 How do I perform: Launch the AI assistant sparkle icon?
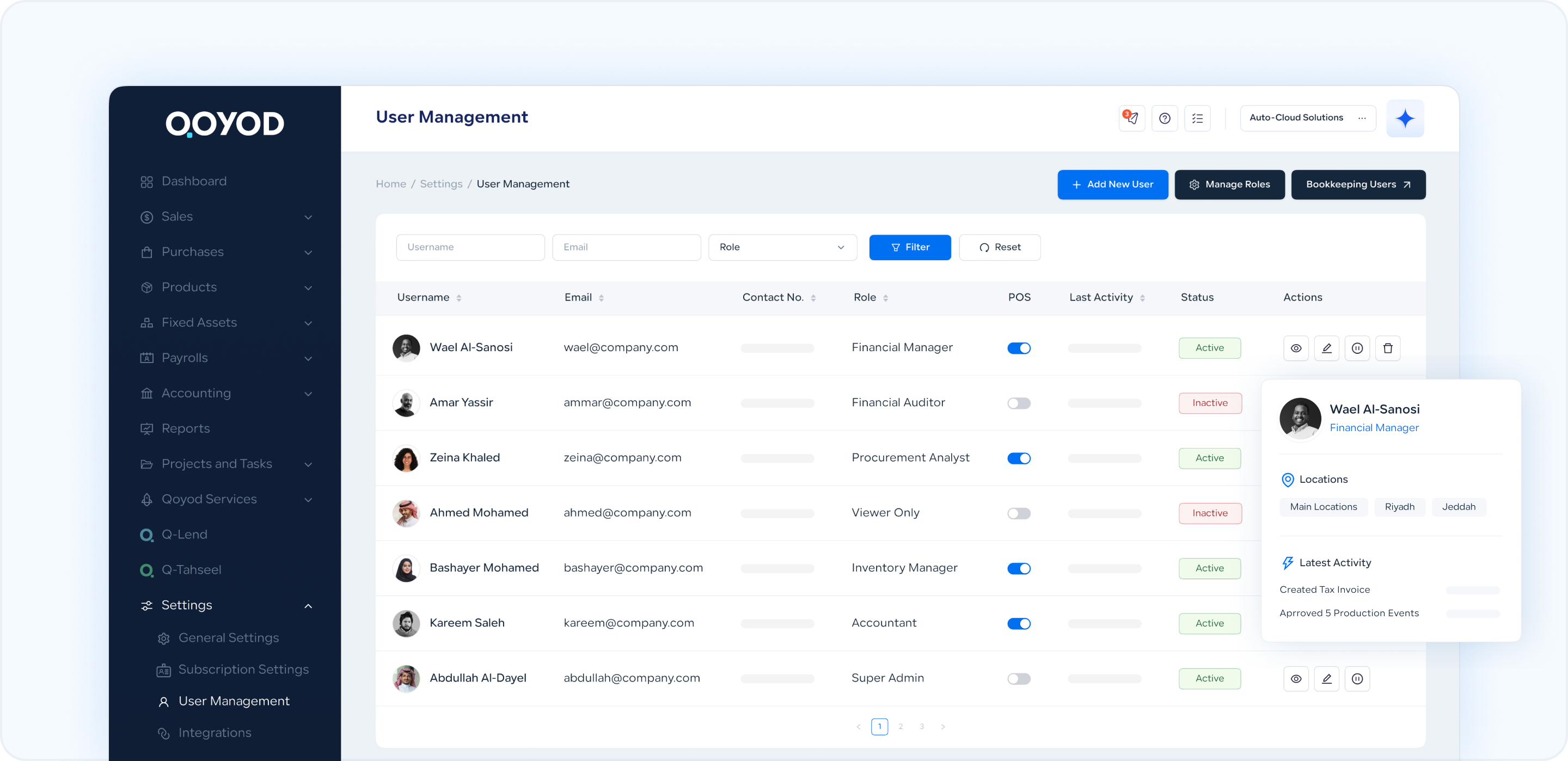(x=1405, y=118)
